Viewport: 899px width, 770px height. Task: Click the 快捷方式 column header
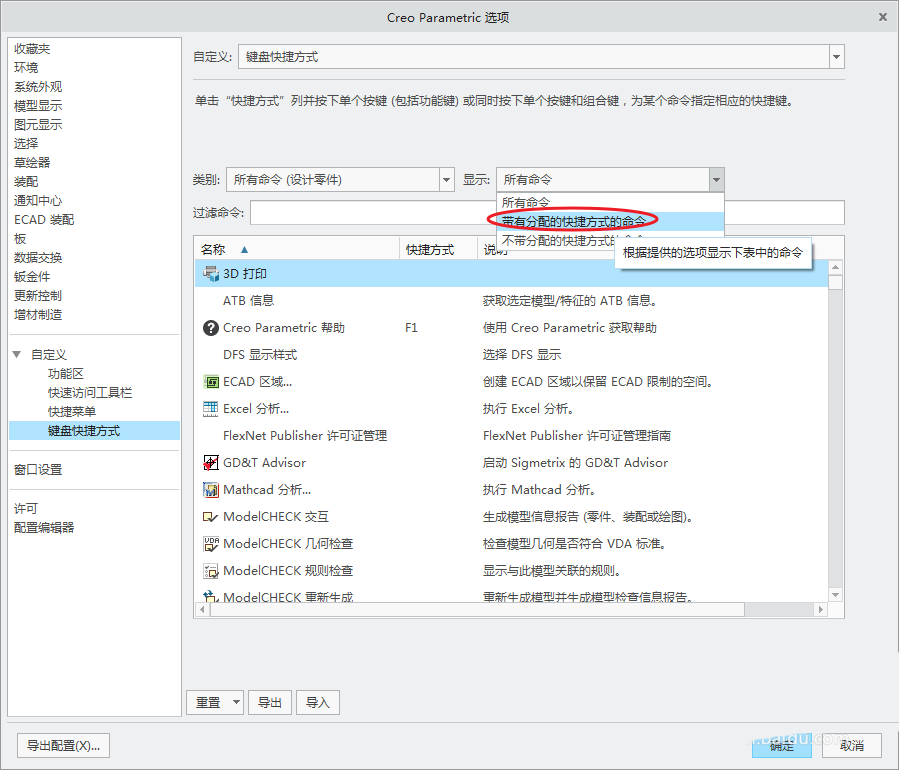click(438, 249)
